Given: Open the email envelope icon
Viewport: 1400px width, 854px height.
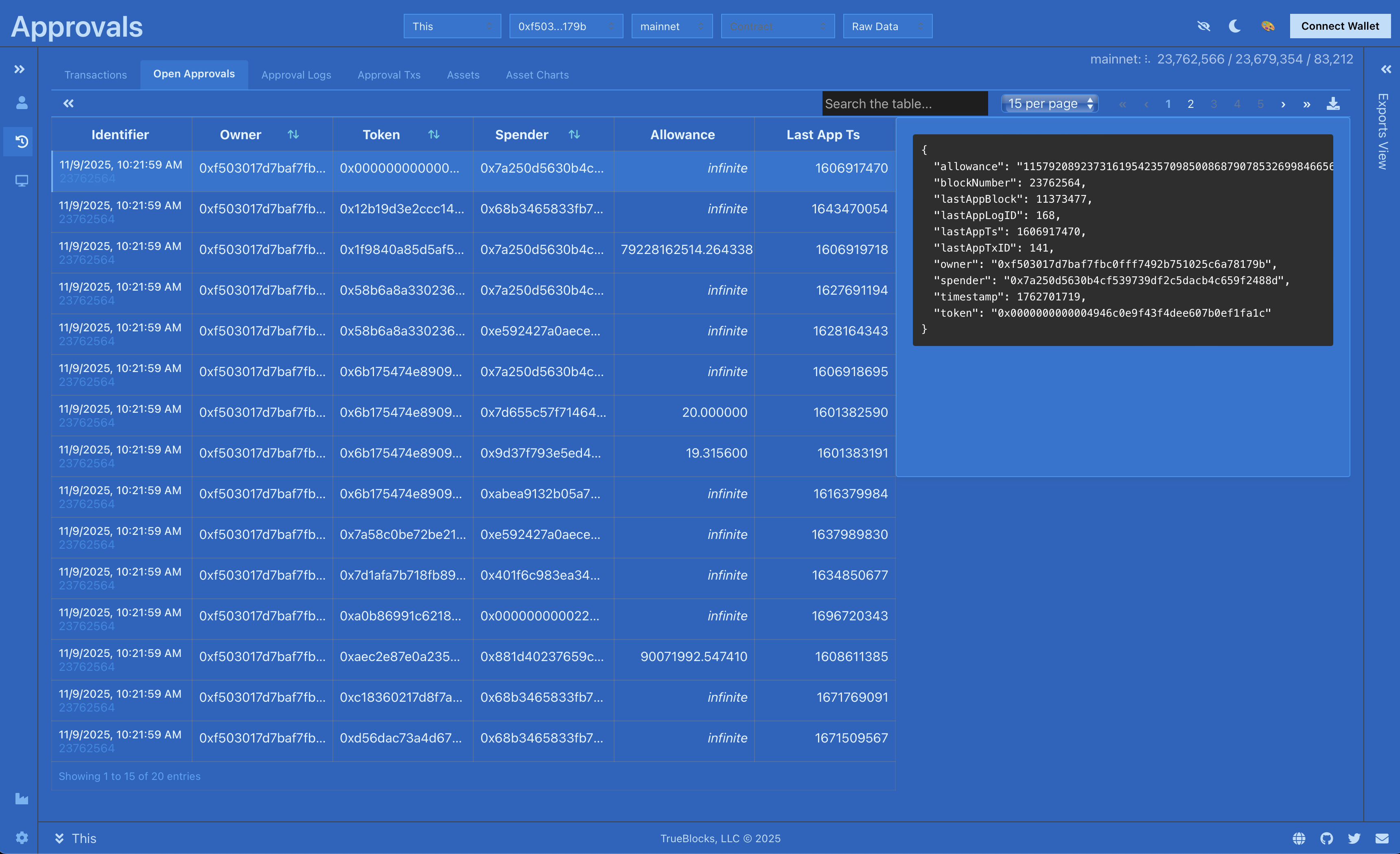Looking at the screenshot, I should pos(1382,838).
